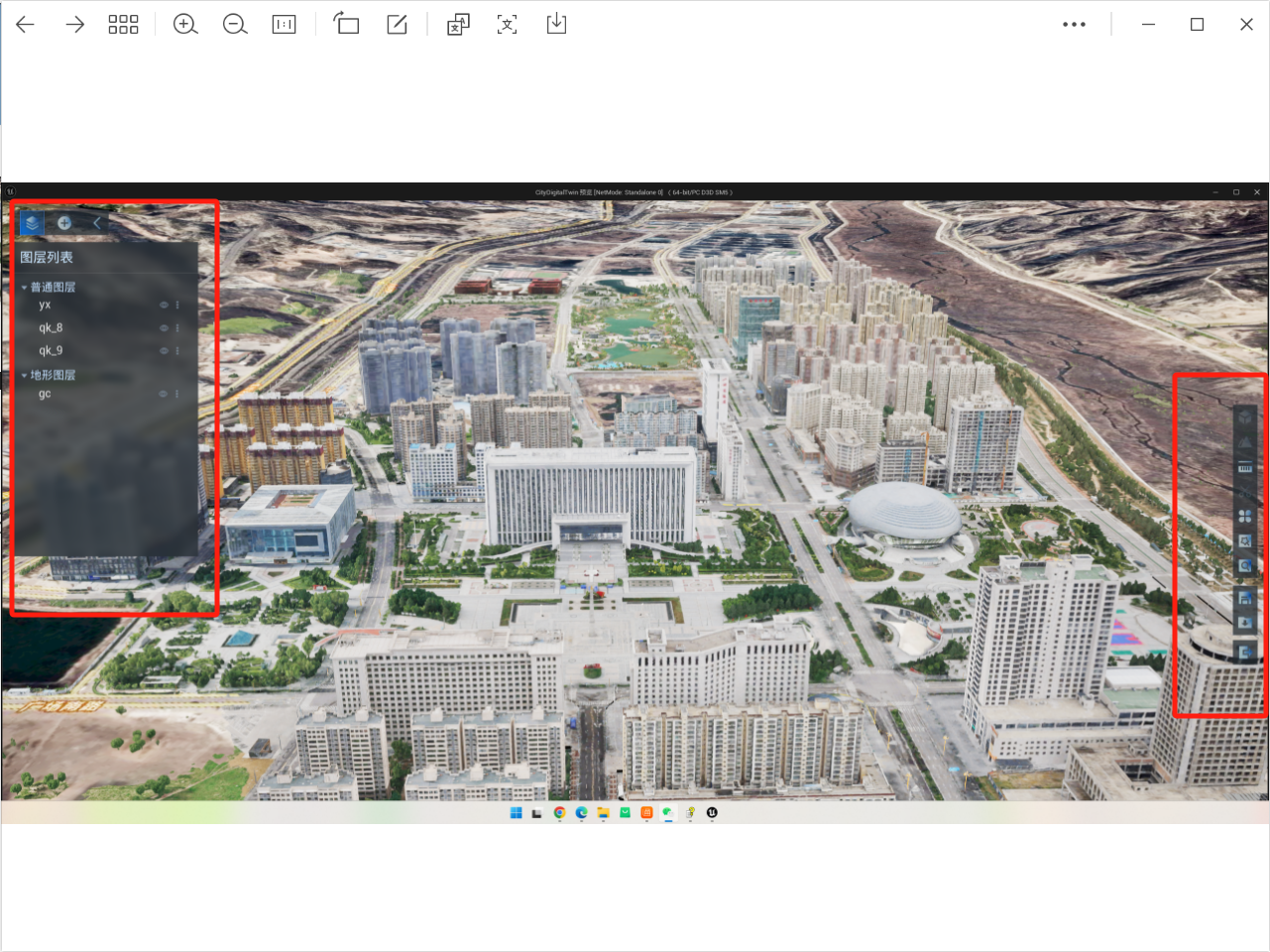Screen dimensions: 1270x952
Task: Open Chrome from the taskbar
Action: 560,812
